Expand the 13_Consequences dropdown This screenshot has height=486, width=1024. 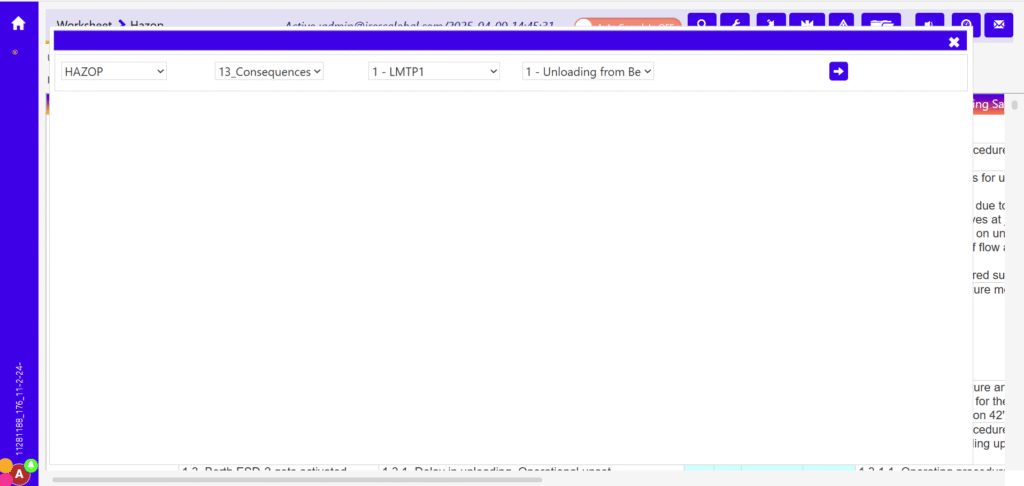click(x=270, y=71)
